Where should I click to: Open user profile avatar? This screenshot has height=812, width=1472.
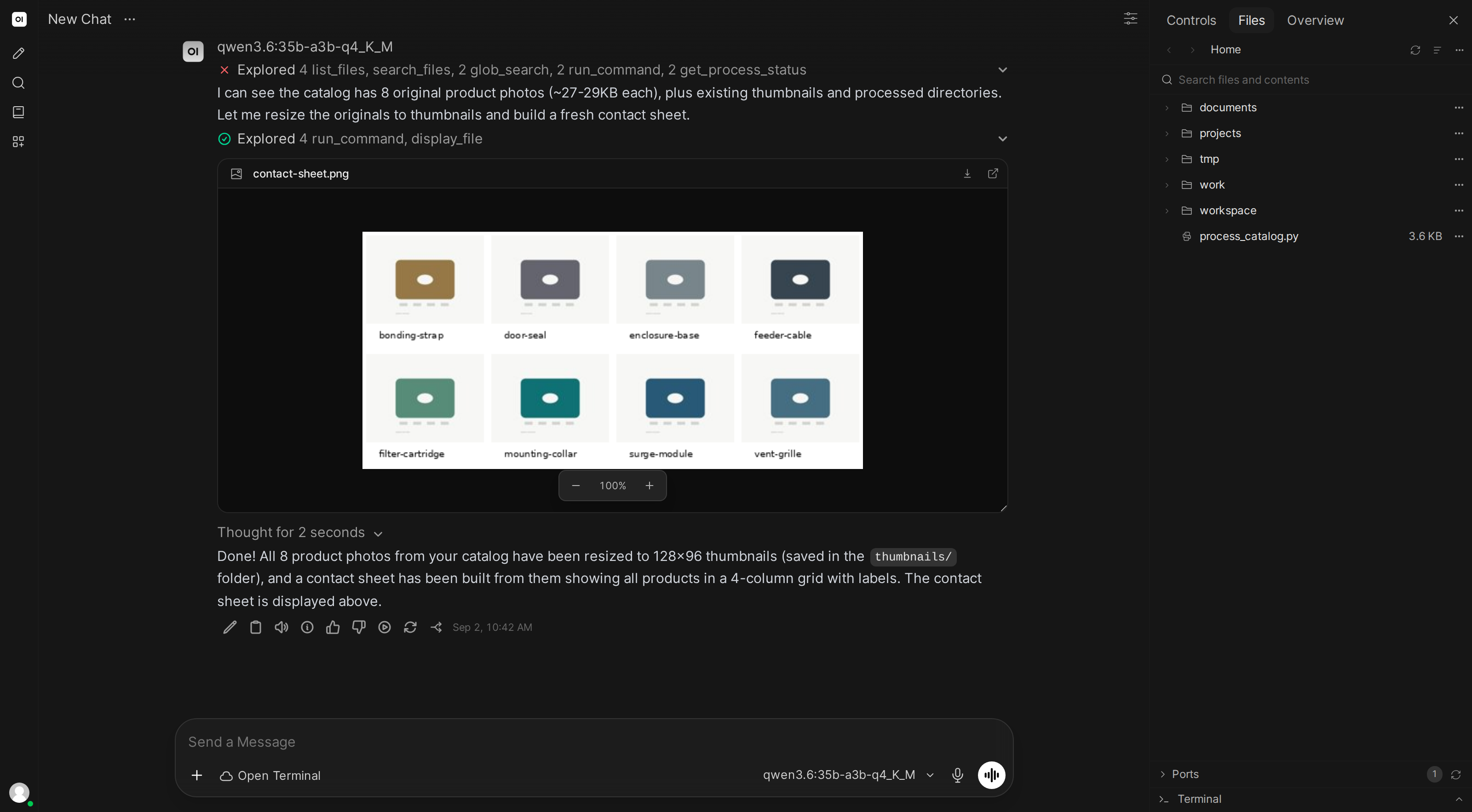pos(19,793)
